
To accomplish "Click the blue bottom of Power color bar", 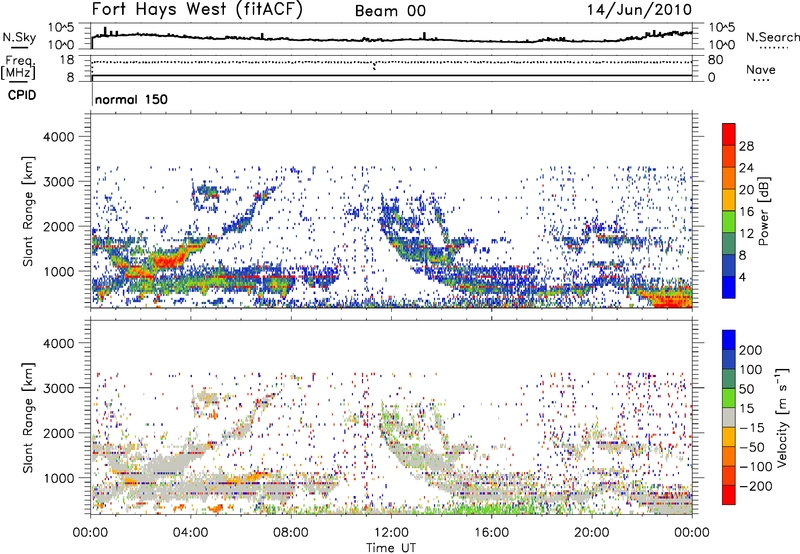I will tap(729, 287).
